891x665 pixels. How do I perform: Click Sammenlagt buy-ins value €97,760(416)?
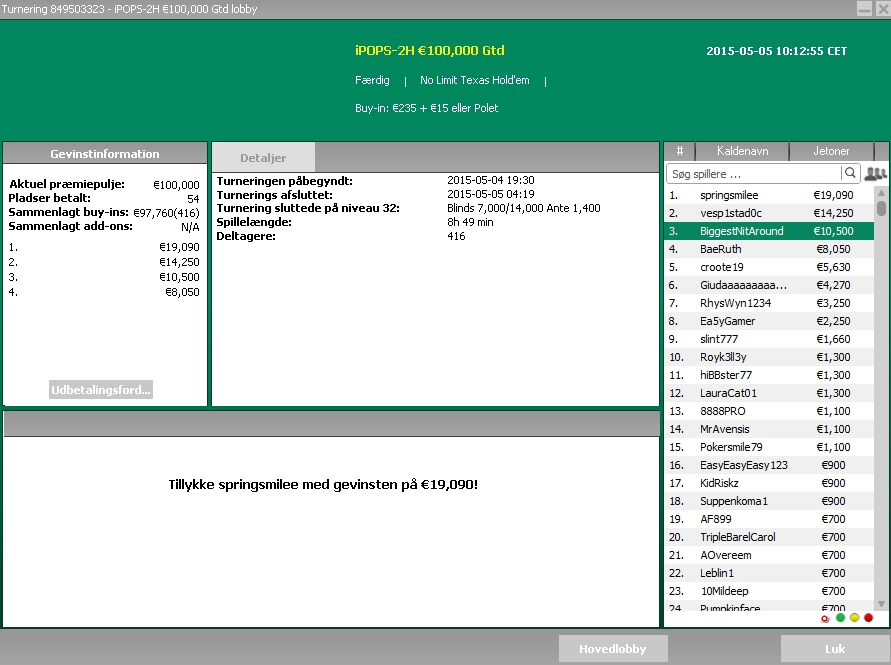166,213
